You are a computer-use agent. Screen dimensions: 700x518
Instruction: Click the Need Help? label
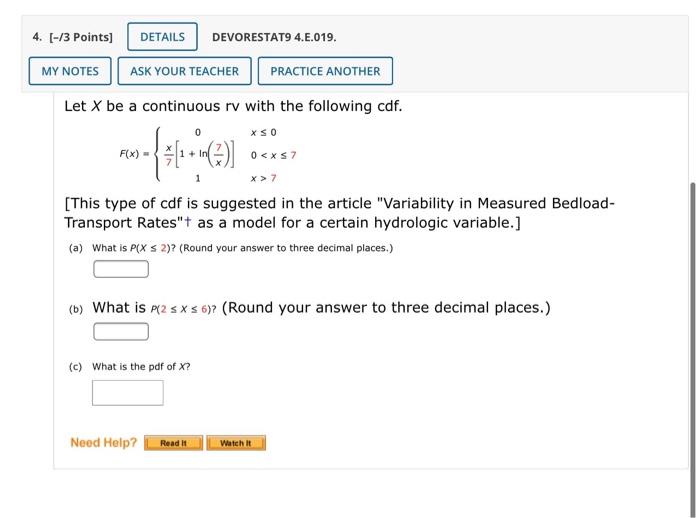tap(104, 443)
